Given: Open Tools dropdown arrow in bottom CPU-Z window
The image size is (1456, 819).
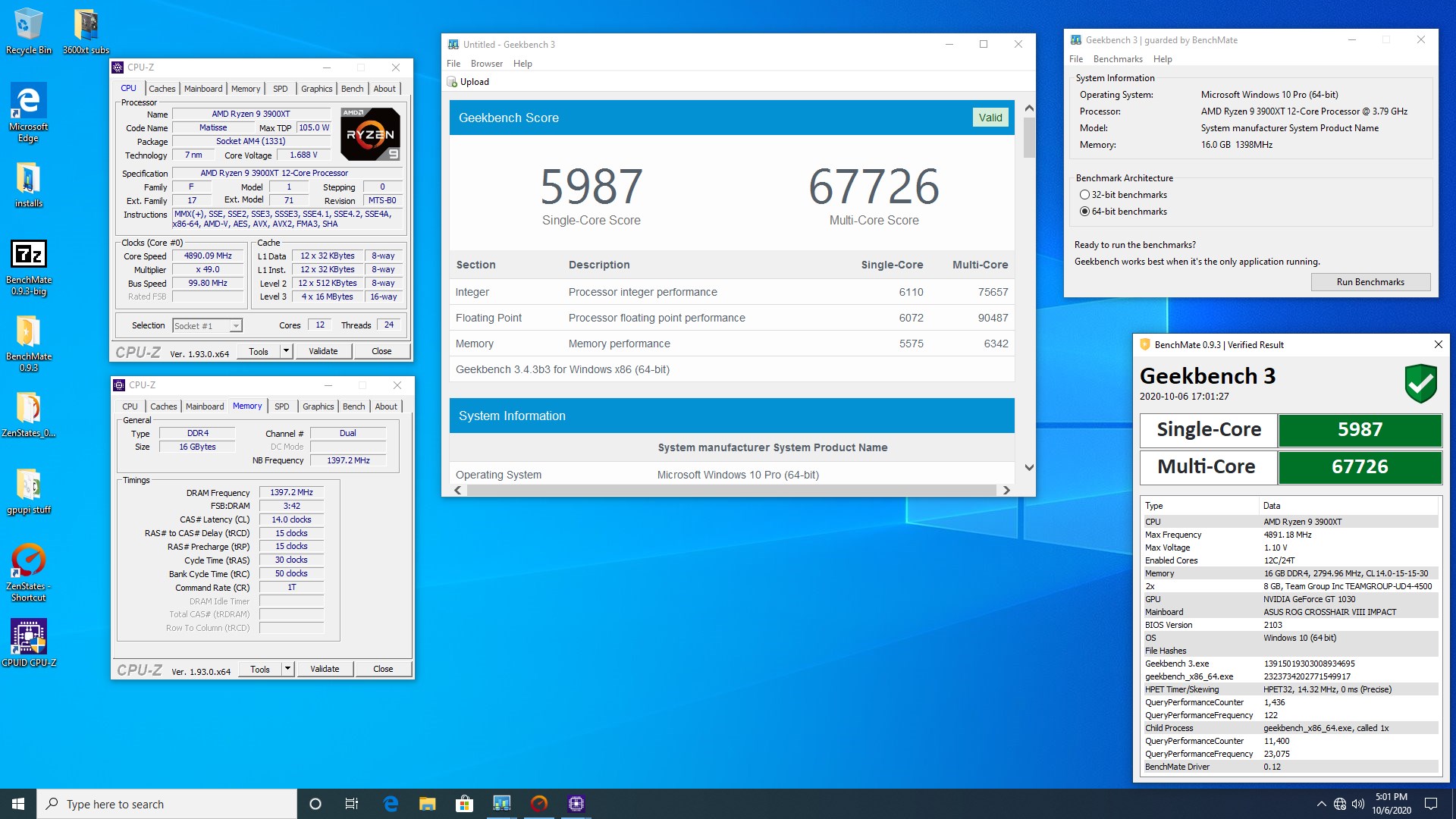Looking at the screenshot, I should click(x=287, y=669).
